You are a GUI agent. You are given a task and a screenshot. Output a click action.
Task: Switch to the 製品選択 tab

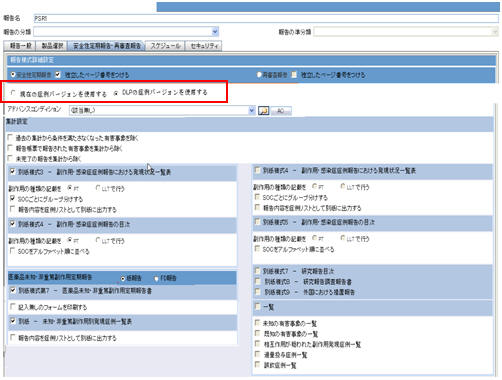[x=52, y=46]
